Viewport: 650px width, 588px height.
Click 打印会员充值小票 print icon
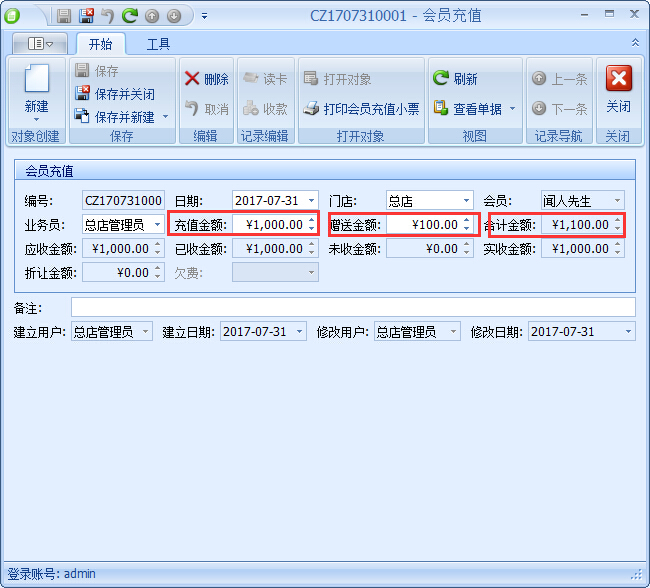point(311,109)
